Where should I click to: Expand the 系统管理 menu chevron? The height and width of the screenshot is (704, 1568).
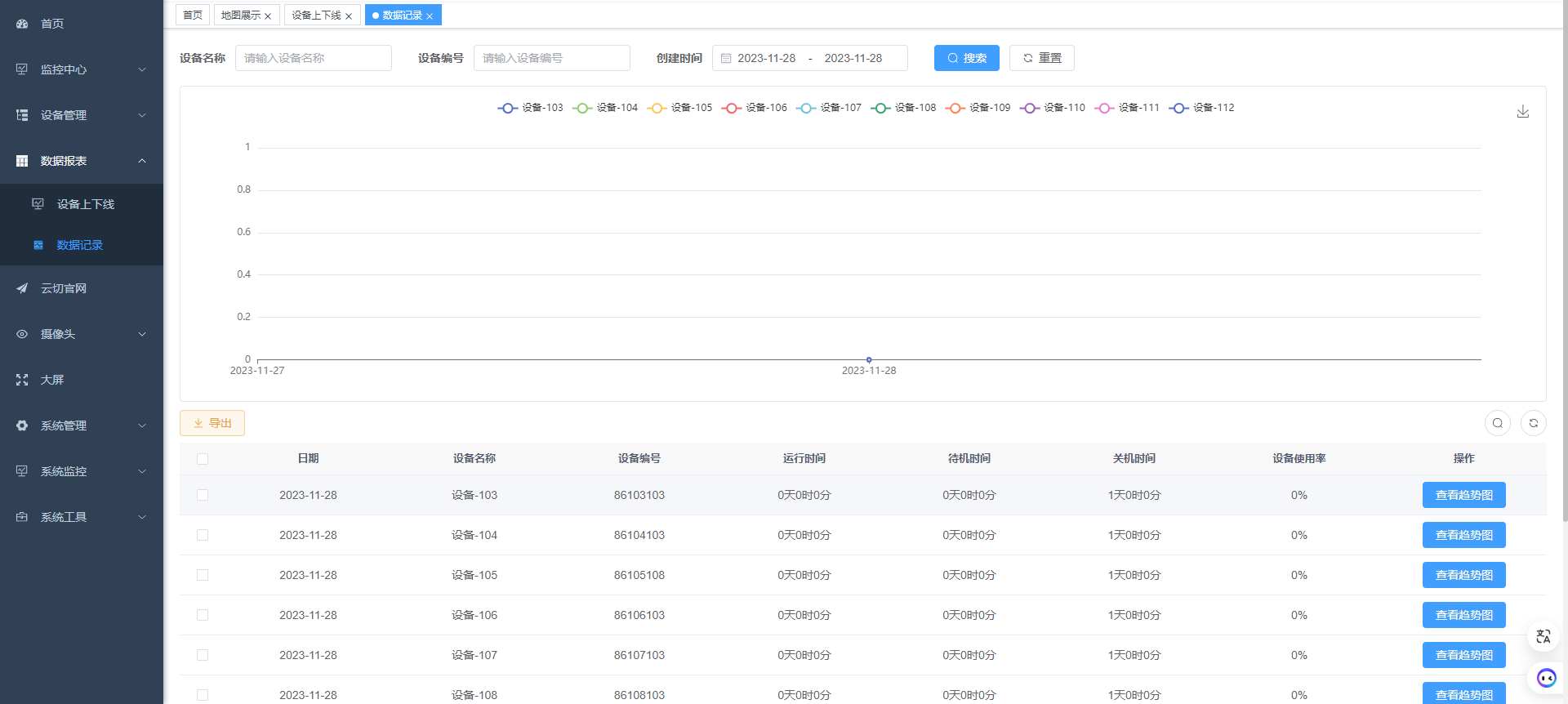[x=142, y=426]
